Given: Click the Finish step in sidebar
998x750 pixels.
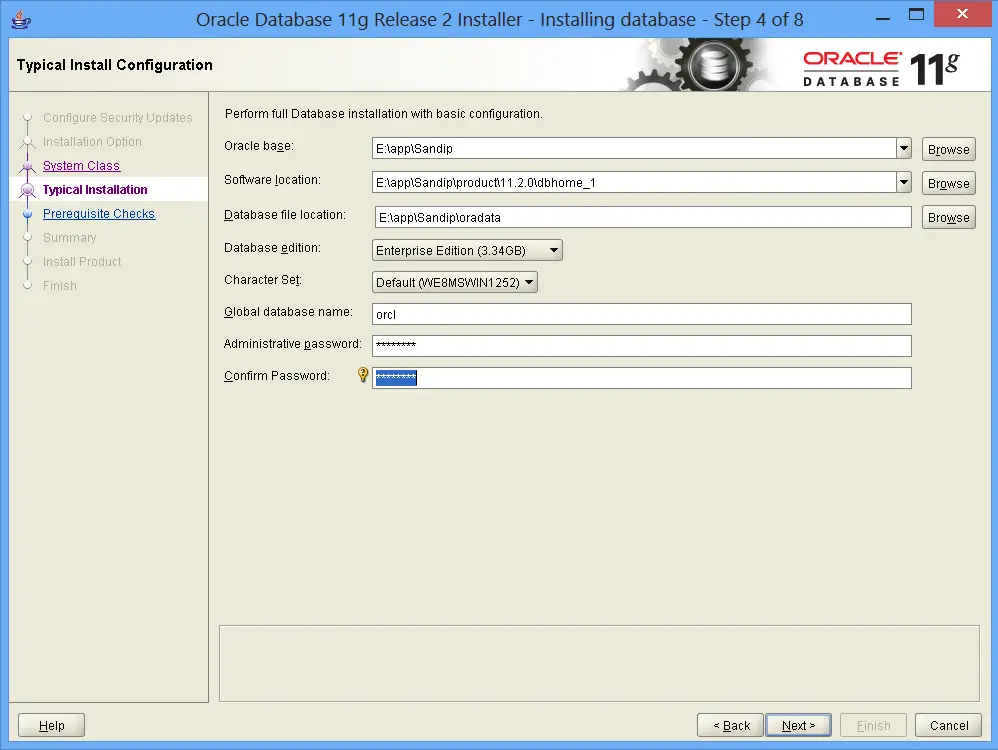Looking at the screenshot, I should (x=60, y=286).
